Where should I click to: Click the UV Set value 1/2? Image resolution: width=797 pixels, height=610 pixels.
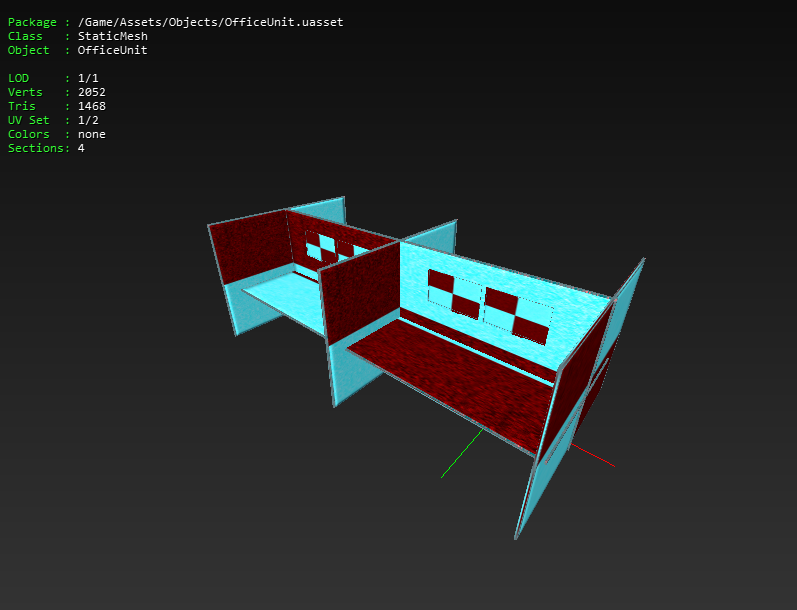click(x=88, y=120)
